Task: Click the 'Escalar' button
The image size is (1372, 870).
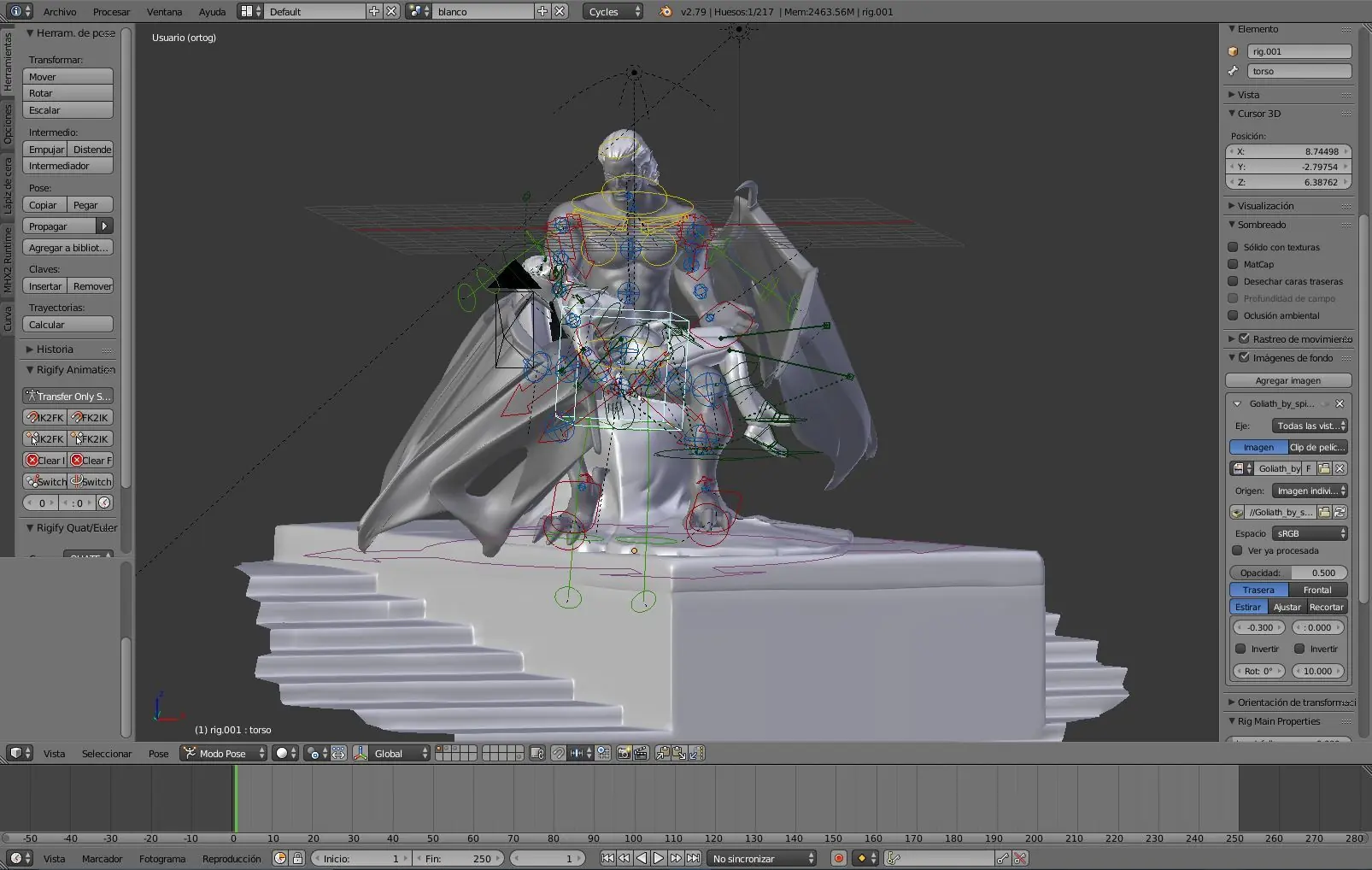Action: point(67,110)
